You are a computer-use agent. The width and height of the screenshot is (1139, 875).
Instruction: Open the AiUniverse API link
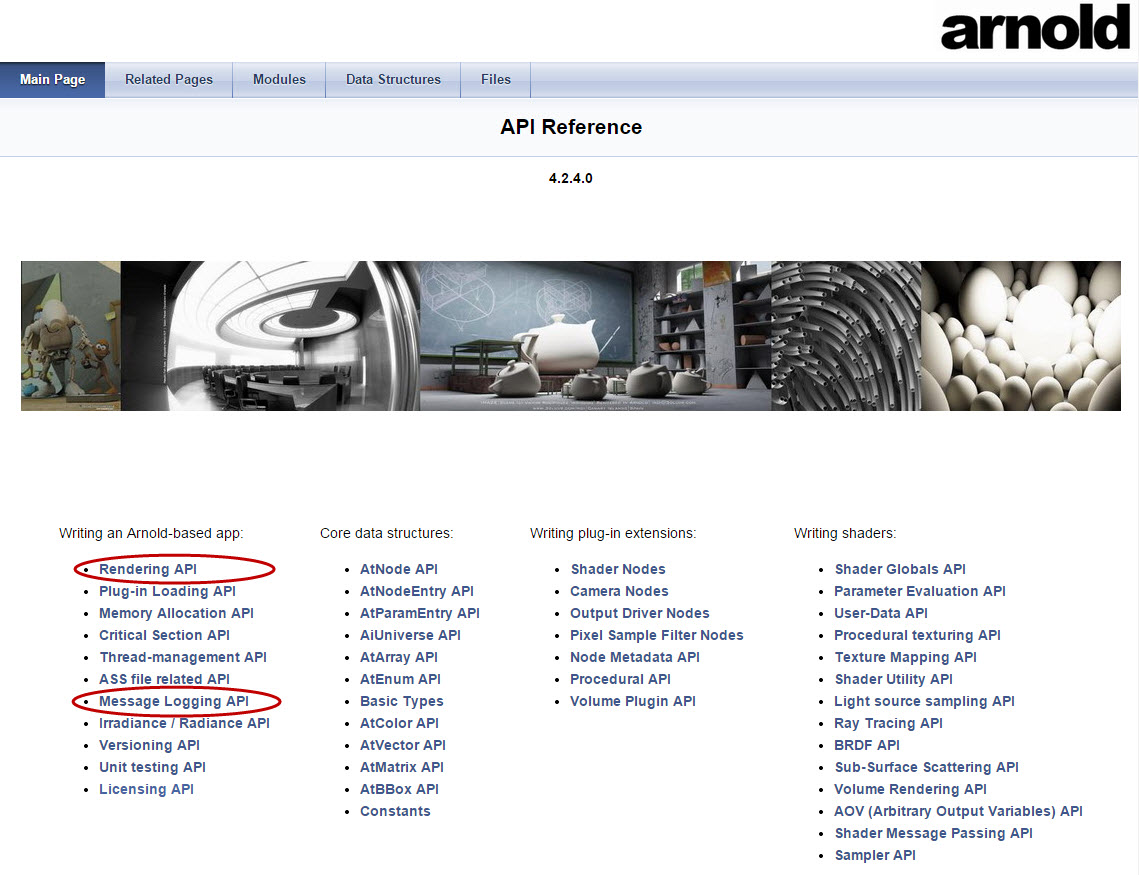(410, 635)
